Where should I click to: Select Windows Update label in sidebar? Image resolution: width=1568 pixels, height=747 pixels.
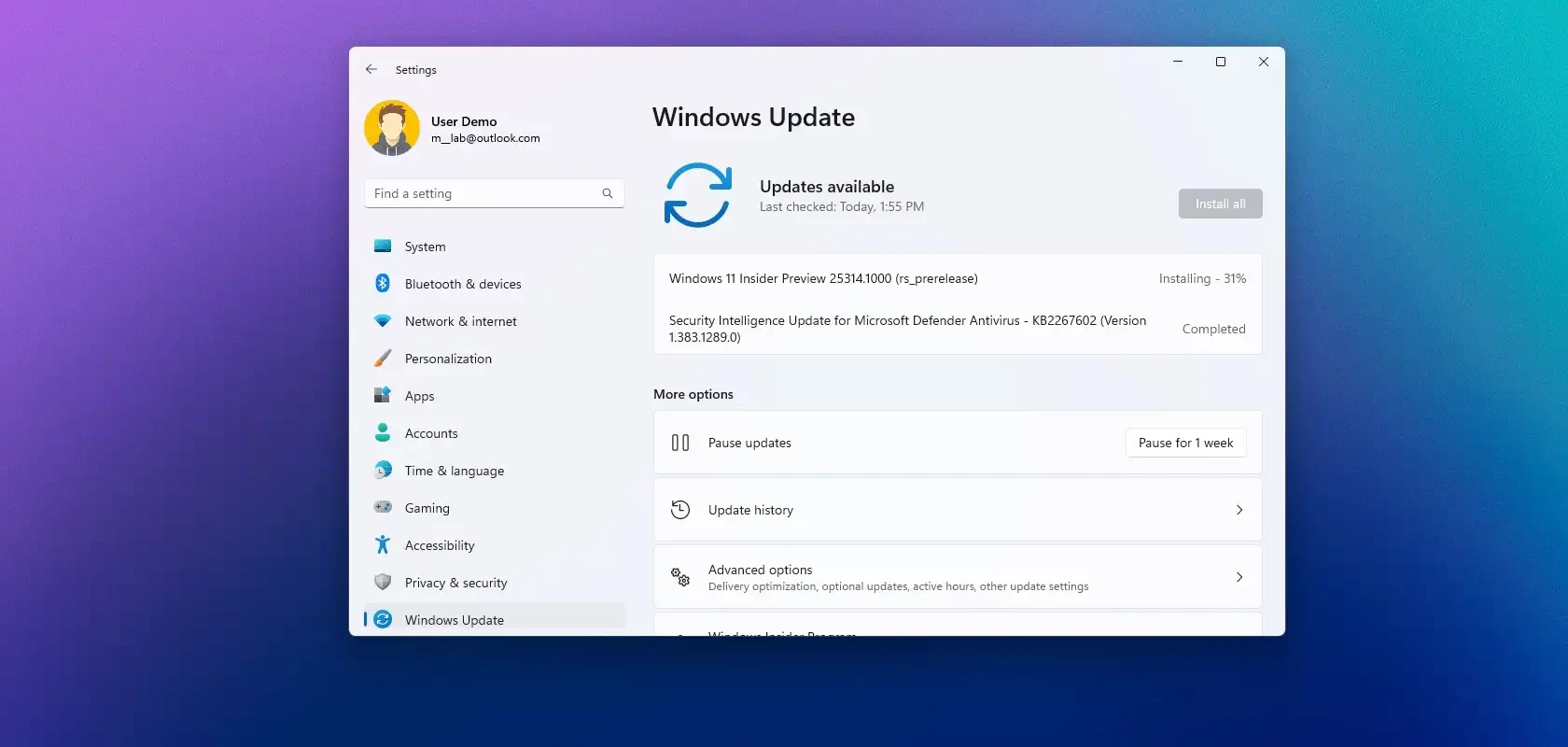coord(455,620)
